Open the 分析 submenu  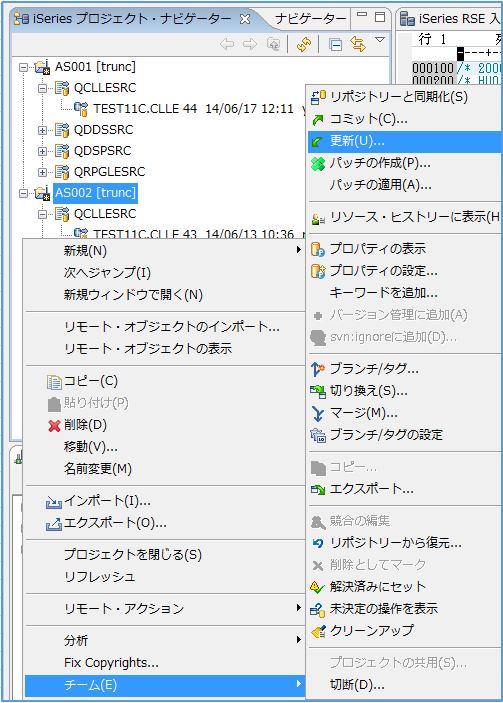coord(165,641)
